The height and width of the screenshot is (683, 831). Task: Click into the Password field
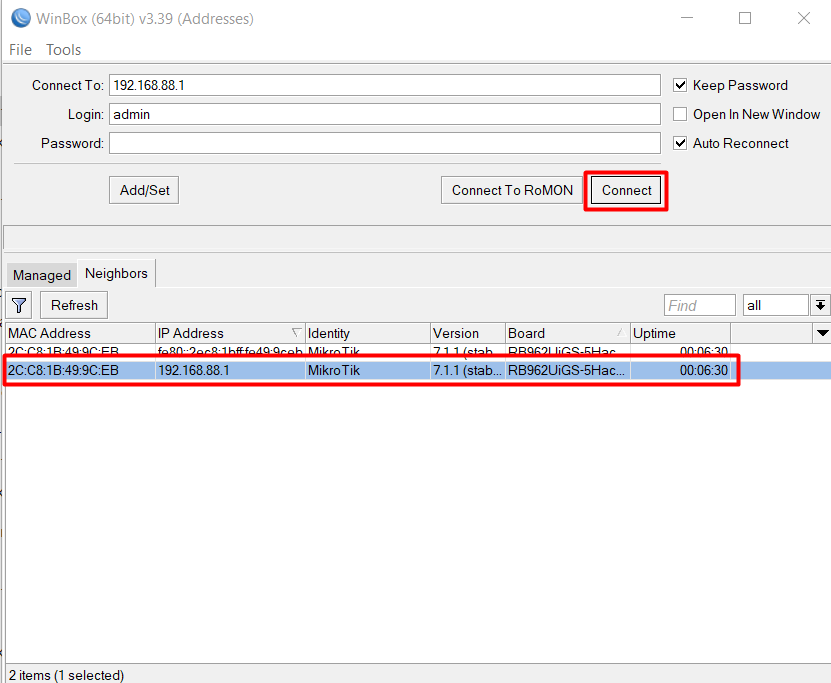[384, 143]
